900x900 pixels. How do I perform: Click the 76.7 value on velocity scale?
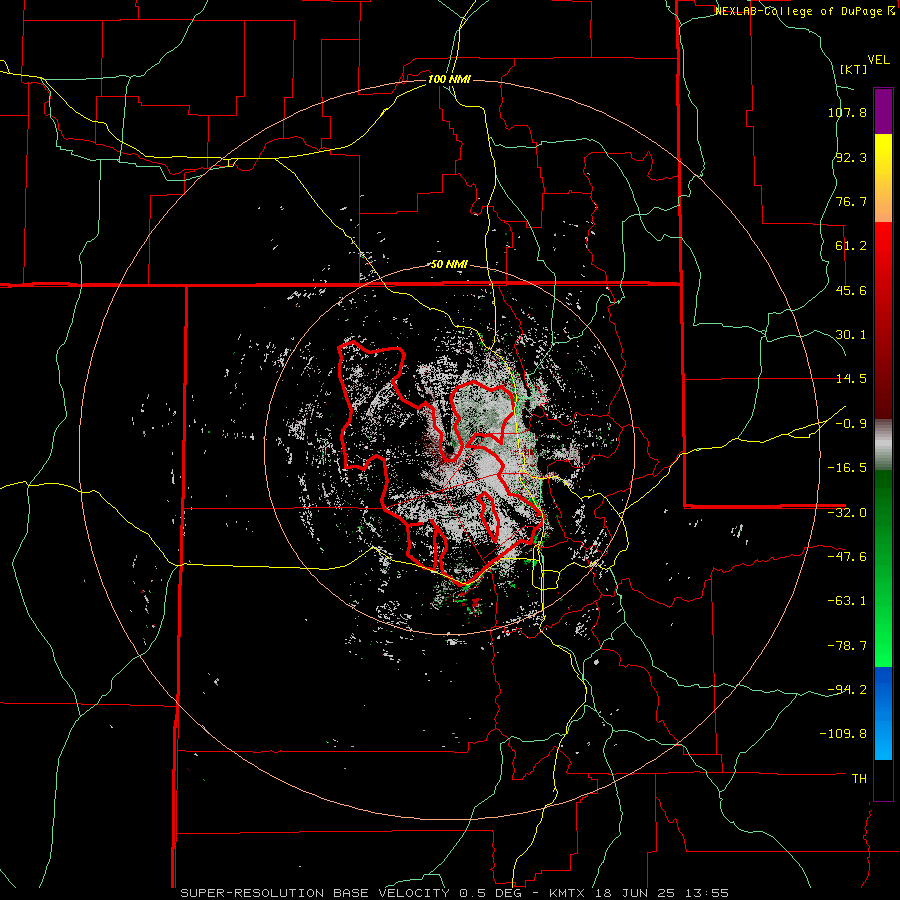[851, 201]
